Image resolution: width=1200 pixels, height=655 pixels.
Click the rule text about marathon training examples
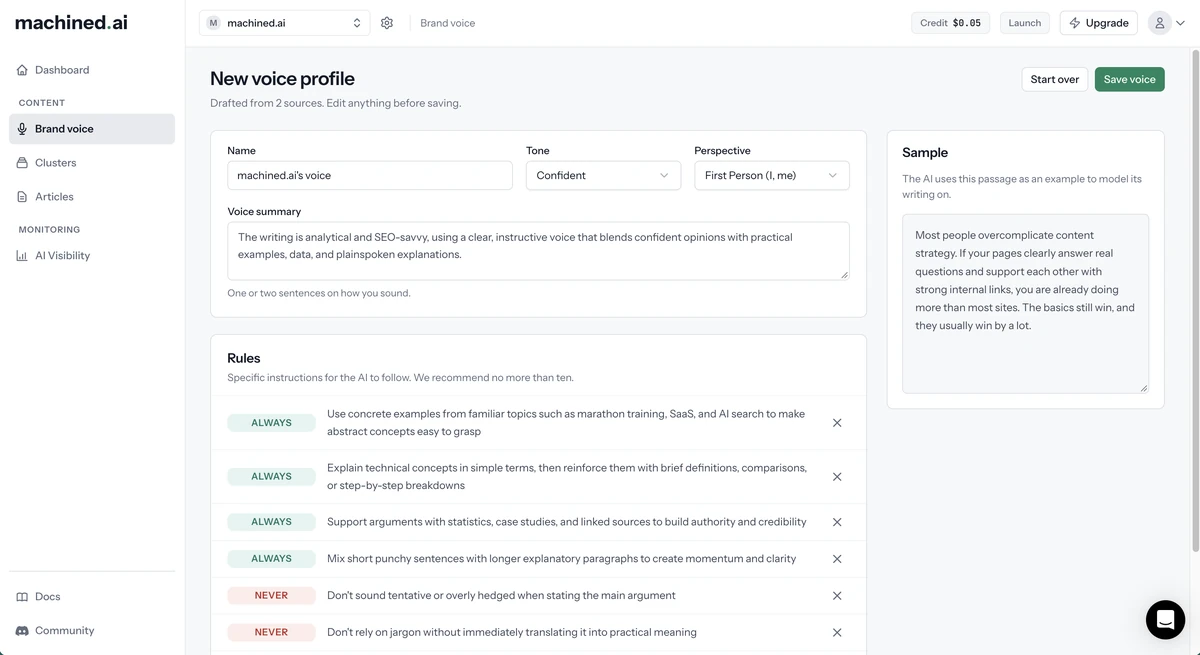tap(566, 423)
